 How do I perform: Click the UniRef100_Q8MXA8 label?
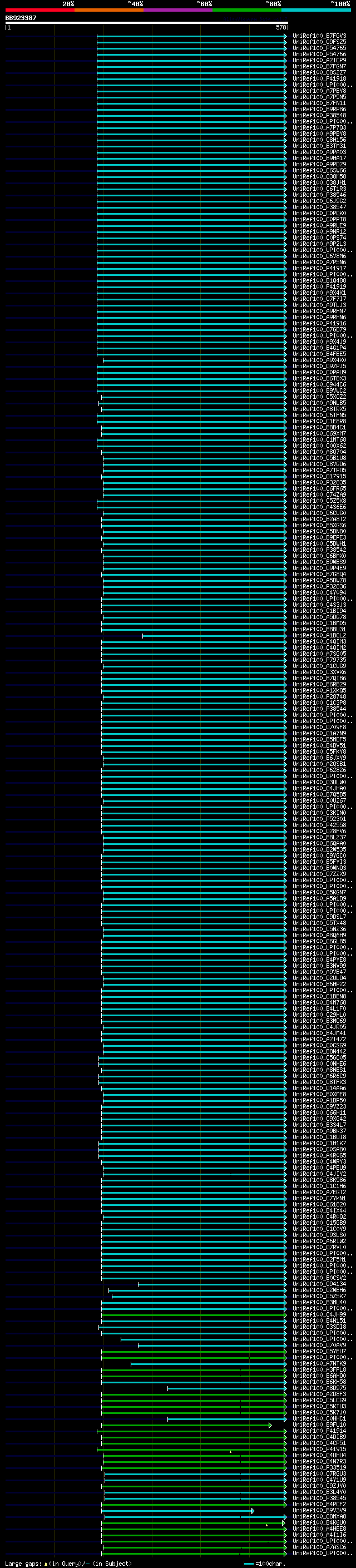point(319,1516)
